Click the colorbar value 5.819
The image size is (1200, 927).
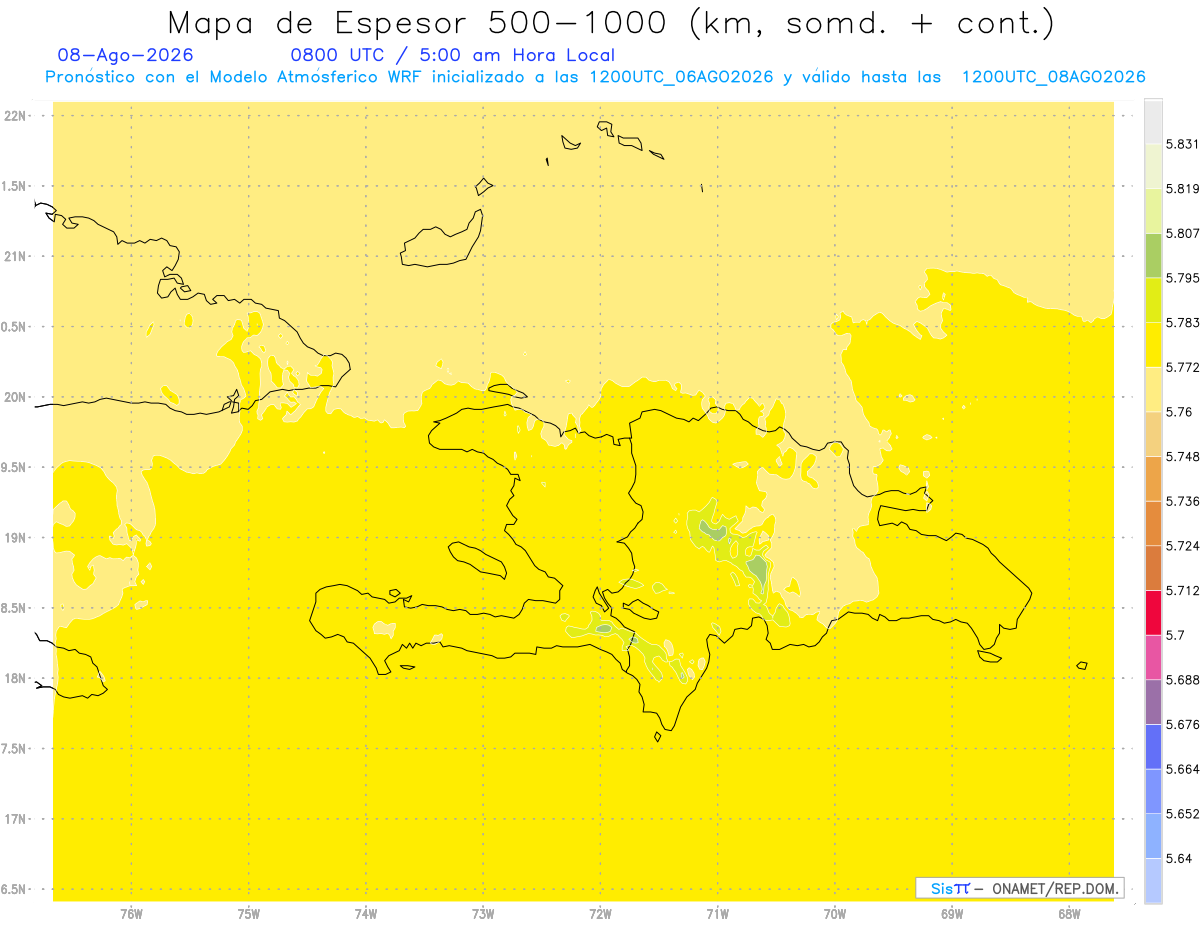[1183, 189]
